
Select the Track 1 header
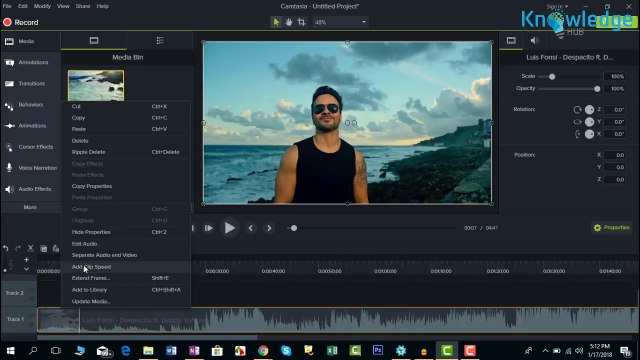(19, 320)
